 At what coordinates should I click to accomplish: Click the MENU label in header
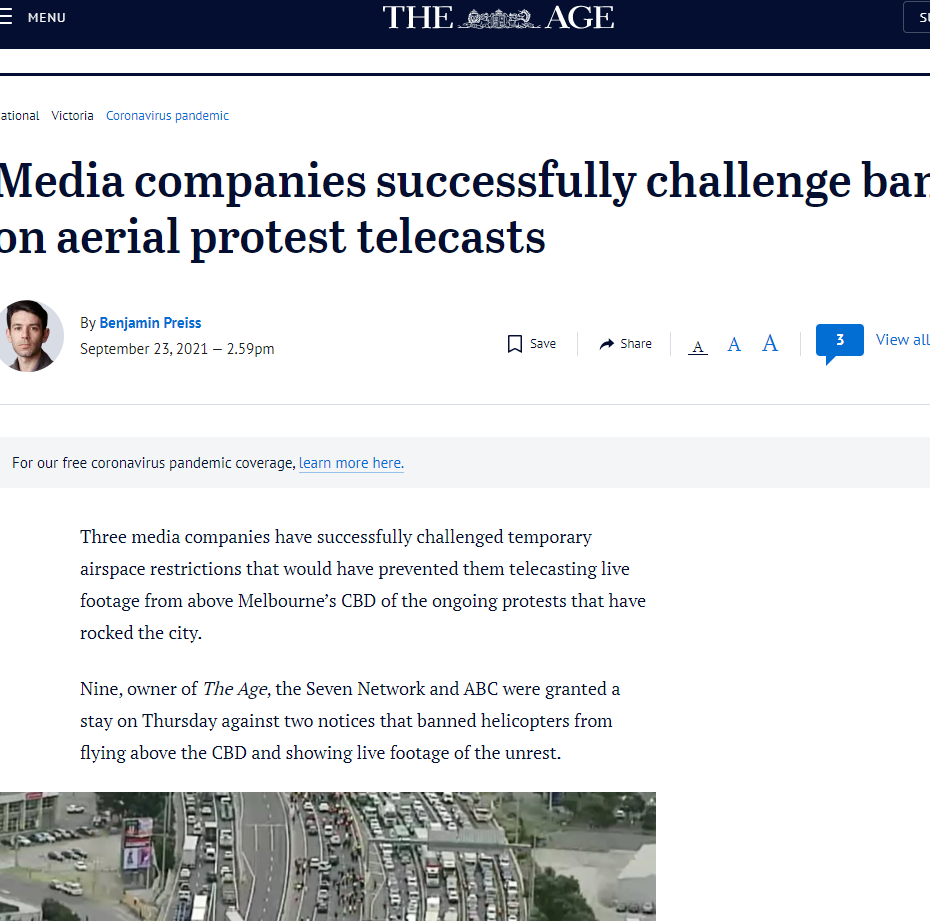click(x=46, y=18)
